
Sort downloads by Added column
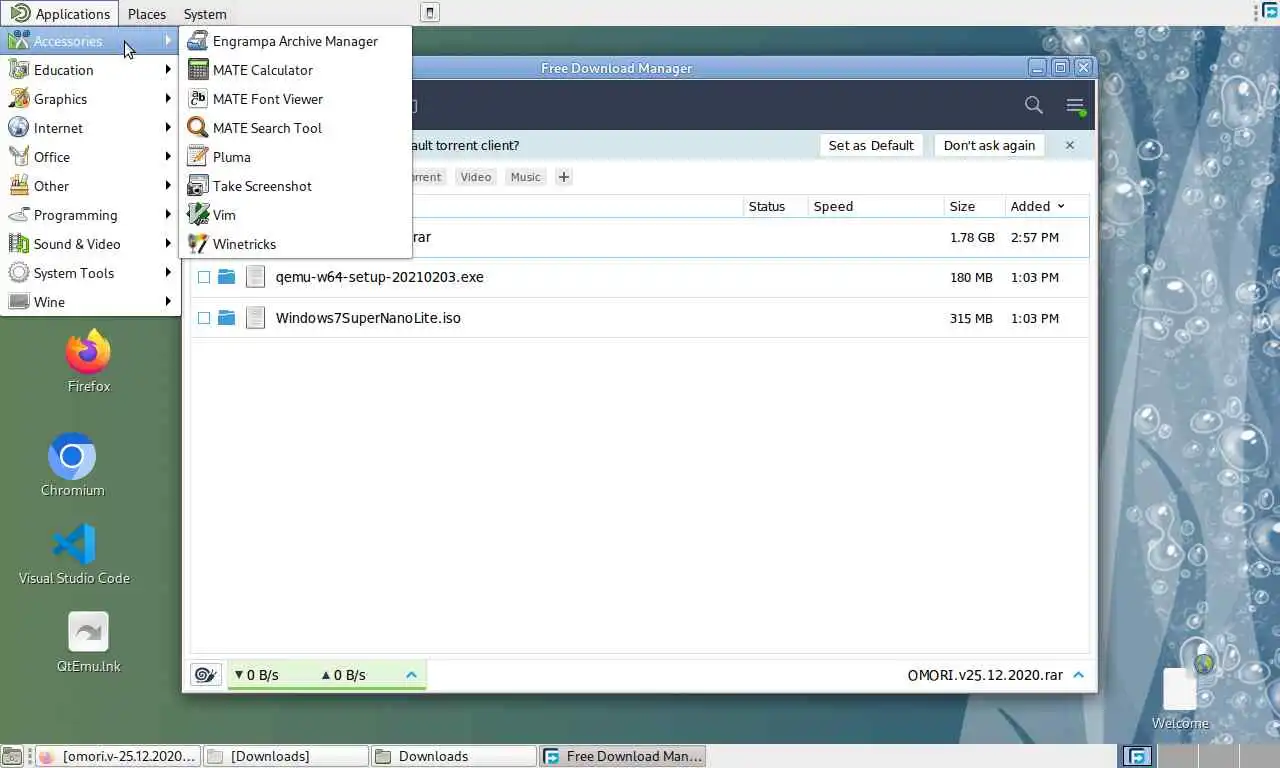(x=1037, y=206)
